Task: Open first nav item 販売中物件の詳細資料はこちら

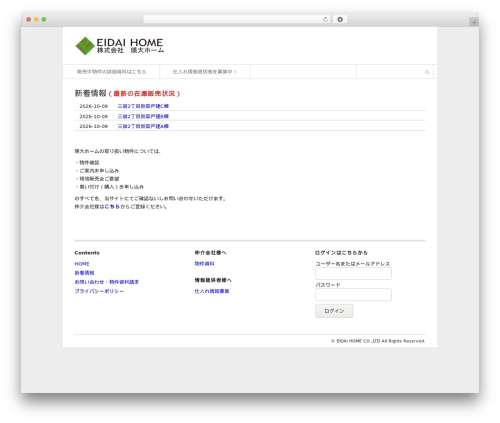Action: [111, 72]
